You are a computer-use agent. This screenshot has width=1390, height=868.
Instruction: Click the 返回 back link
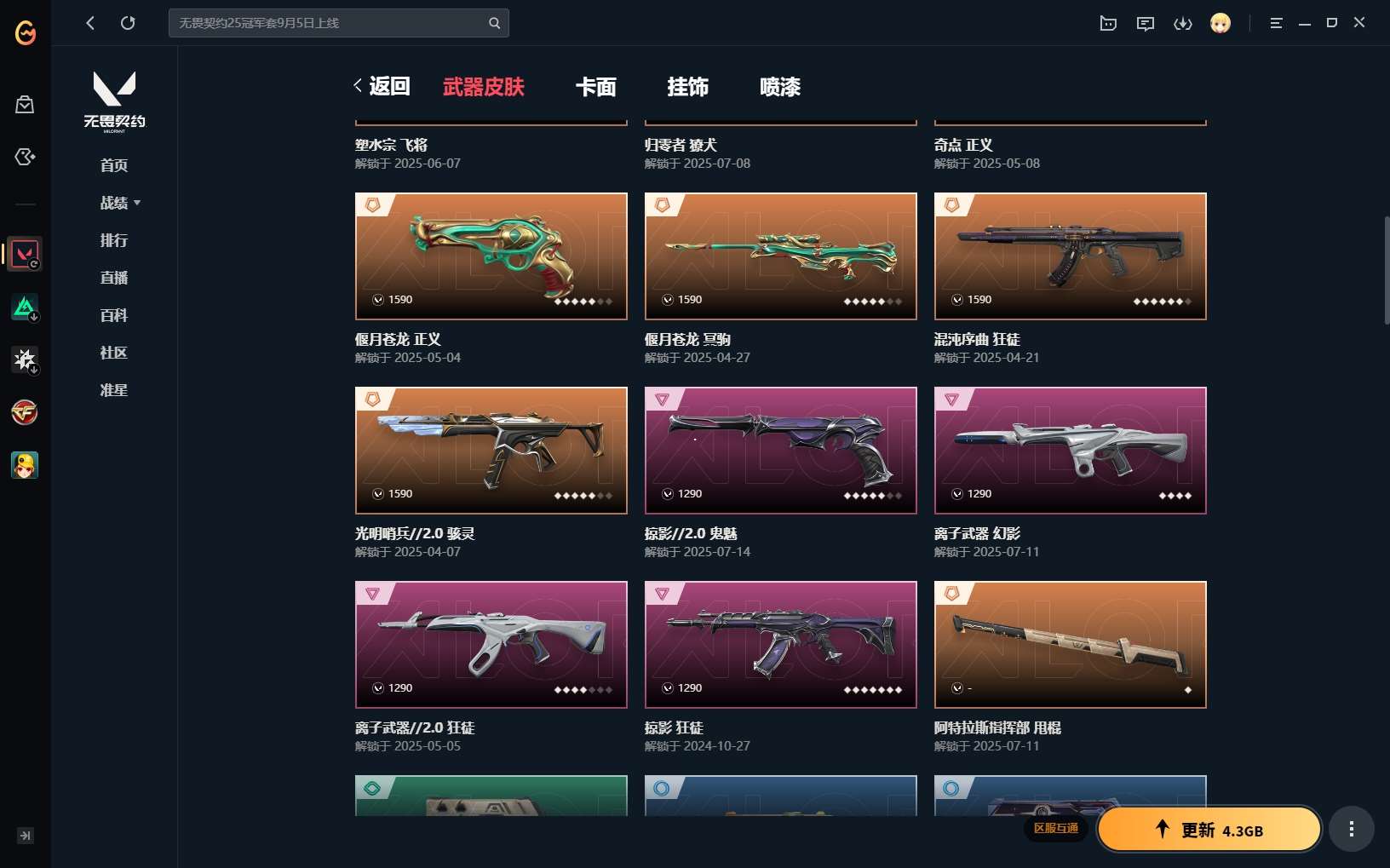coord(382,86)
